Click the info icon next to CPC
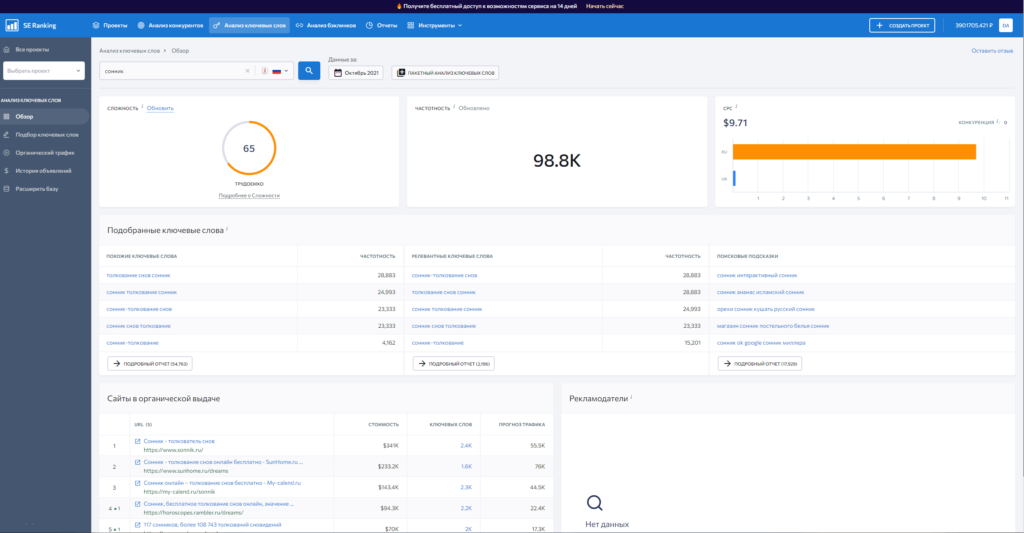This screenshot has height=533, width=1024. tap(736, 106)
